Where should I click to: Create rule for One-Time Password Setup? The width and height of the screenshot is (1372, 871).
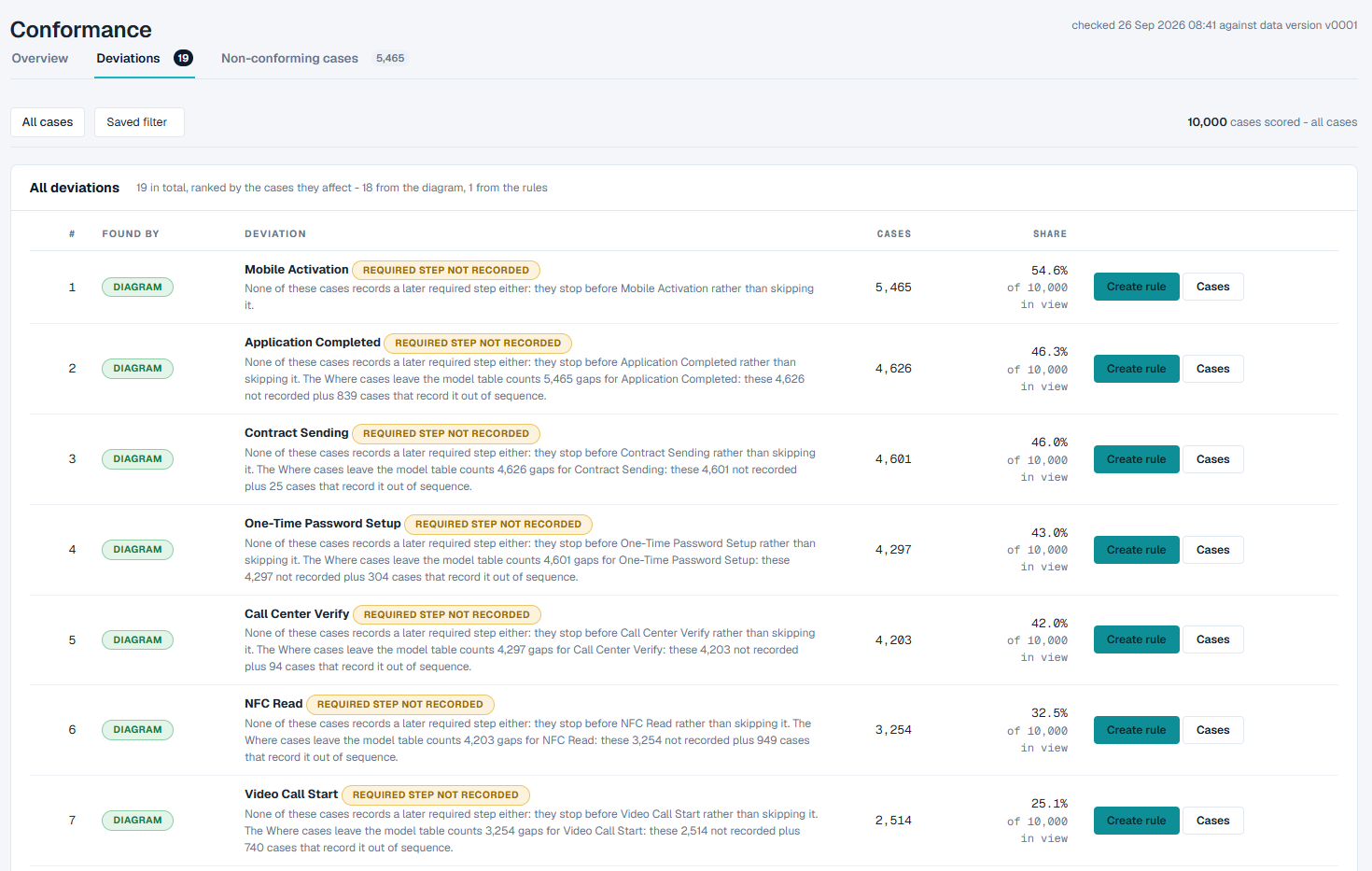point(1136,550)
